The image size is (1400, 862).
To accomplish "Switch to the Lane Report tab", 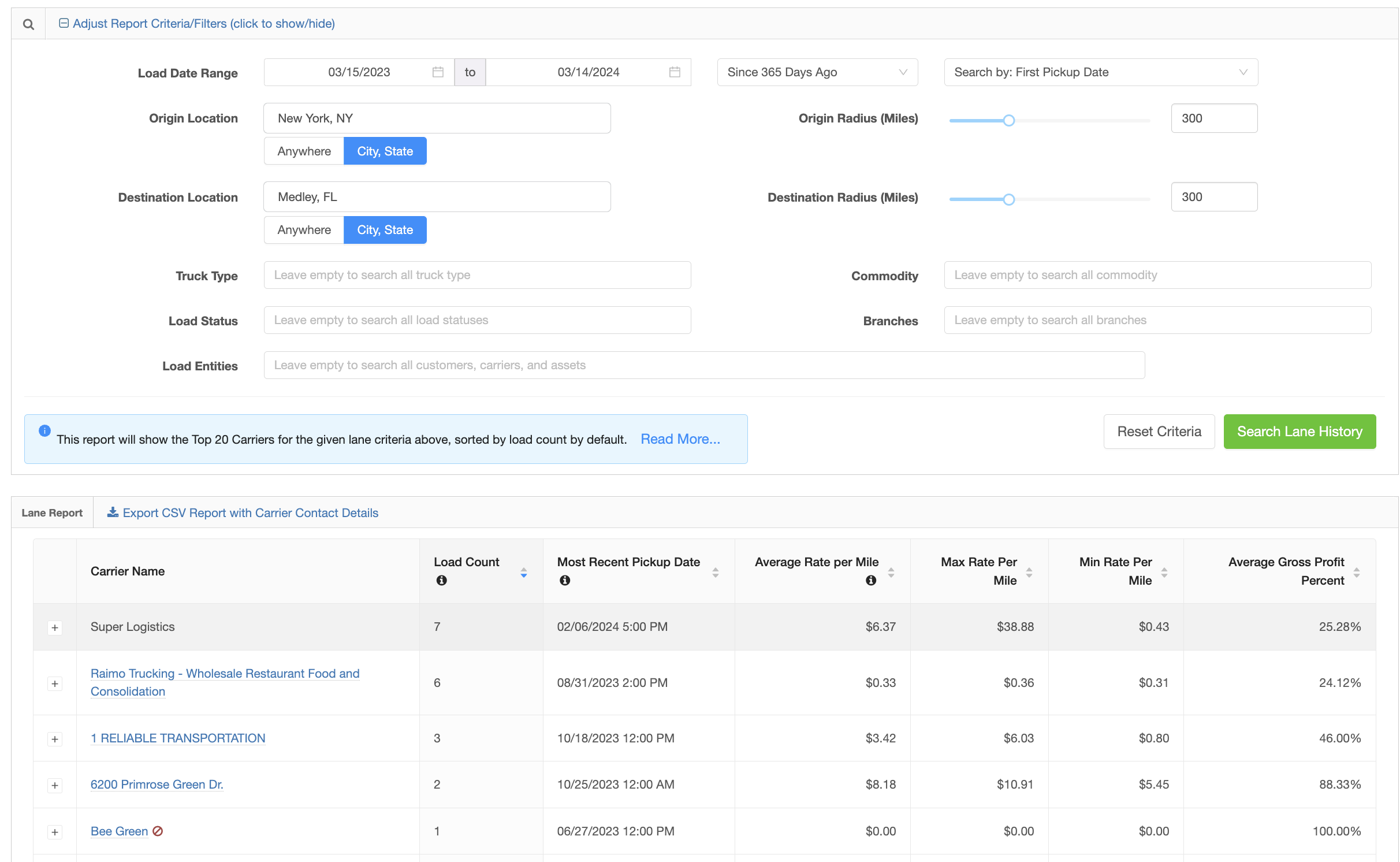I will 52,512.
